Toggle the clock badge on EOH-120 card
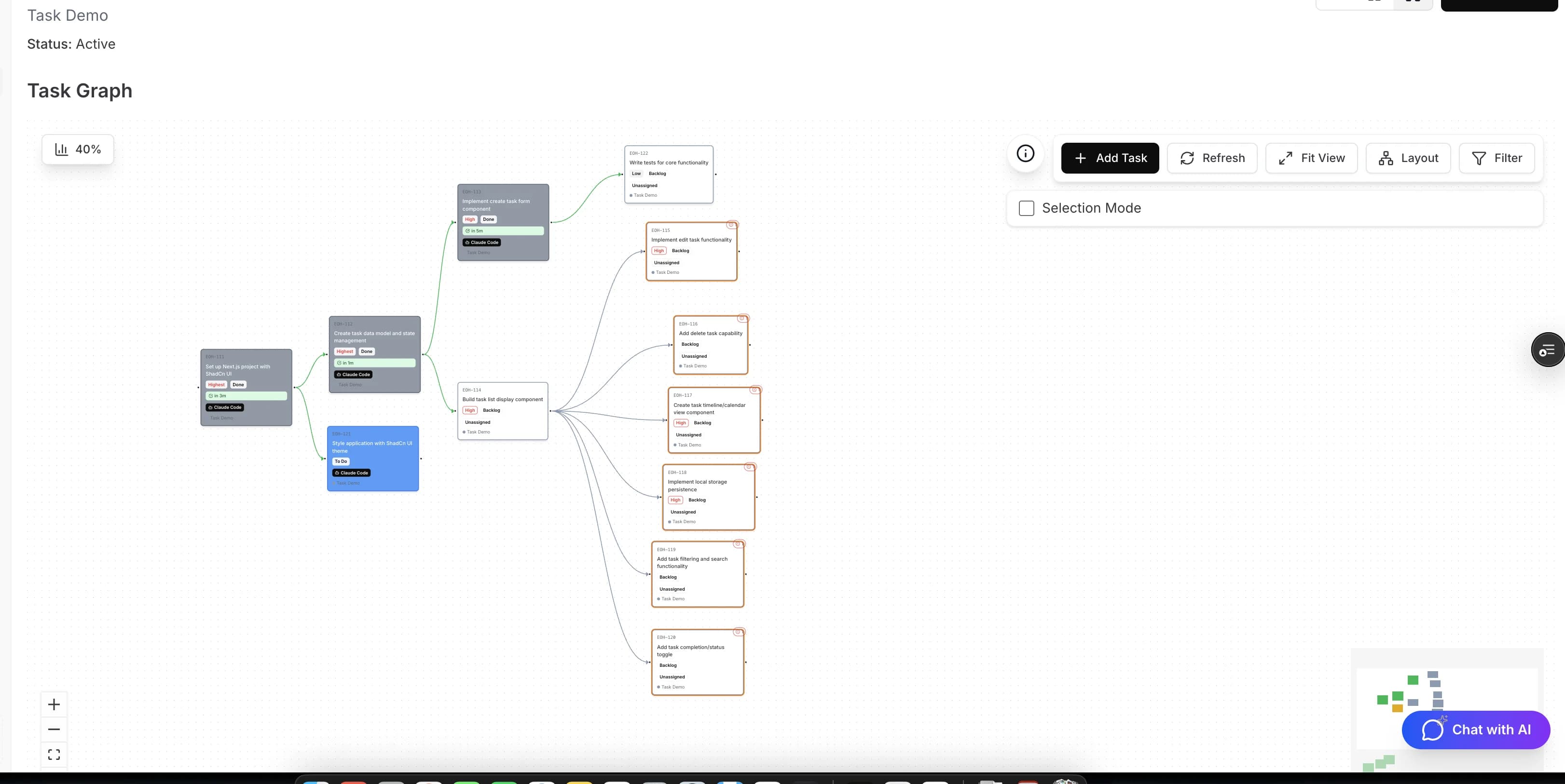This screenshot has width=1565, height=784. (739, 631)
